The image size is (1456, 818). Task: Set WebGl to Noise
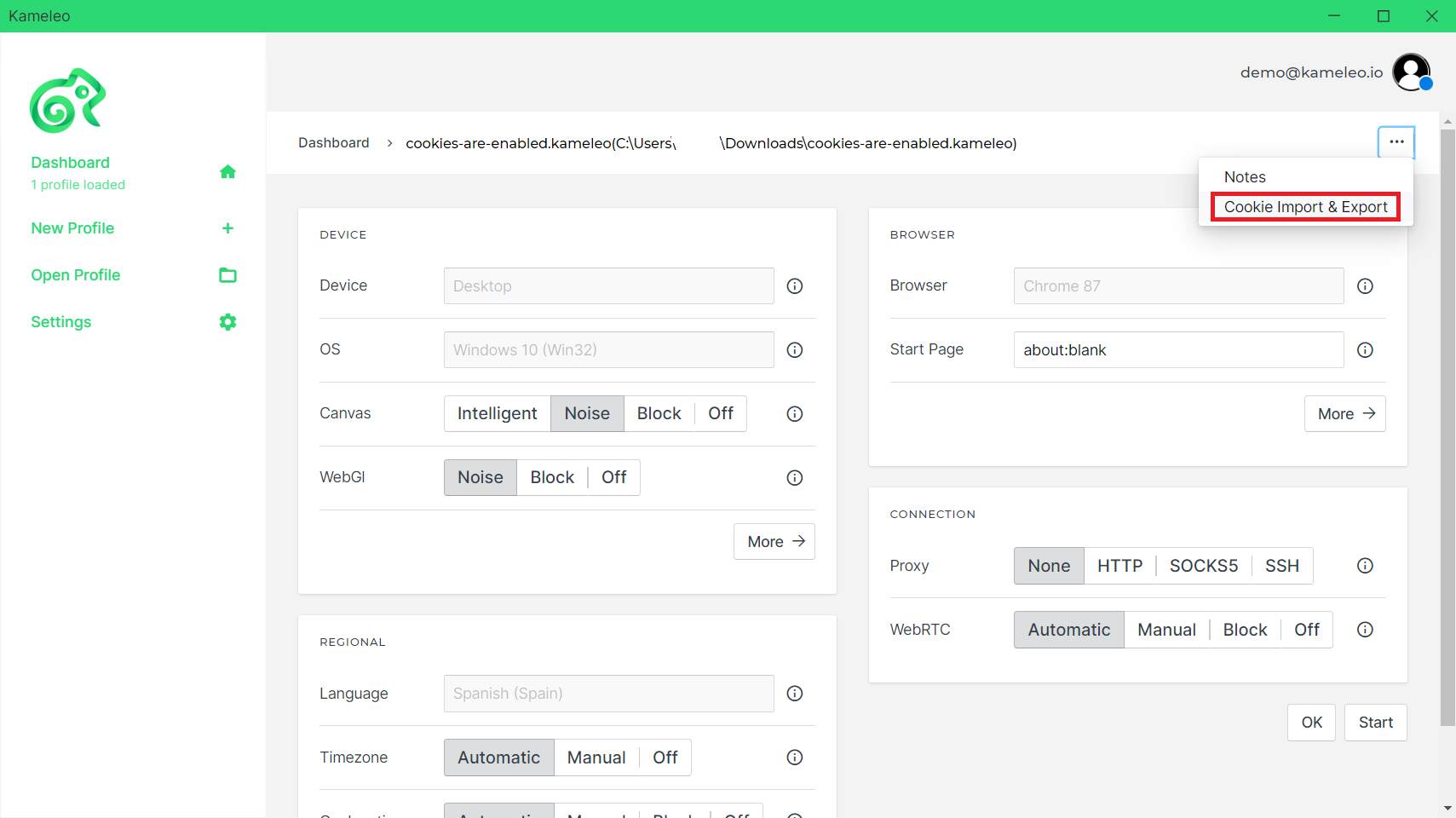point(481,478)
